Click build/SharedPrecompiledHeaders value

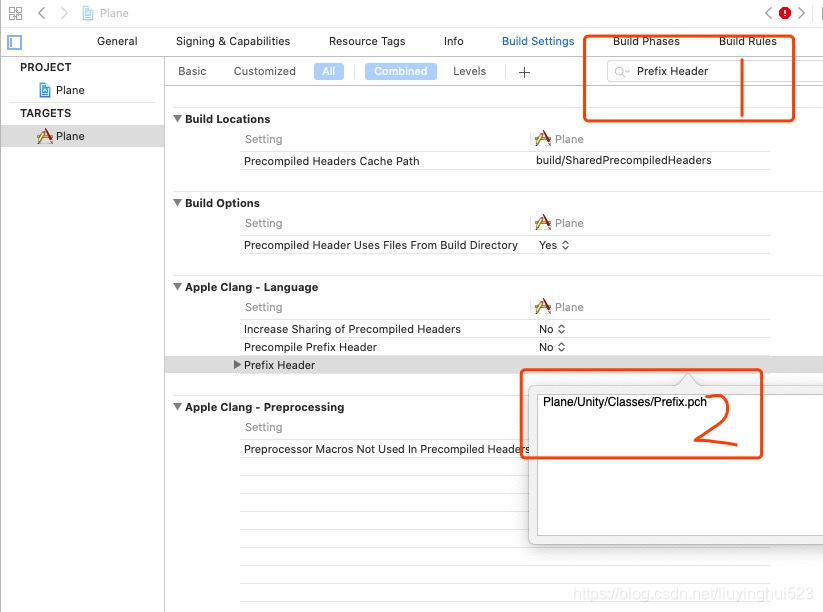point(624,161)
